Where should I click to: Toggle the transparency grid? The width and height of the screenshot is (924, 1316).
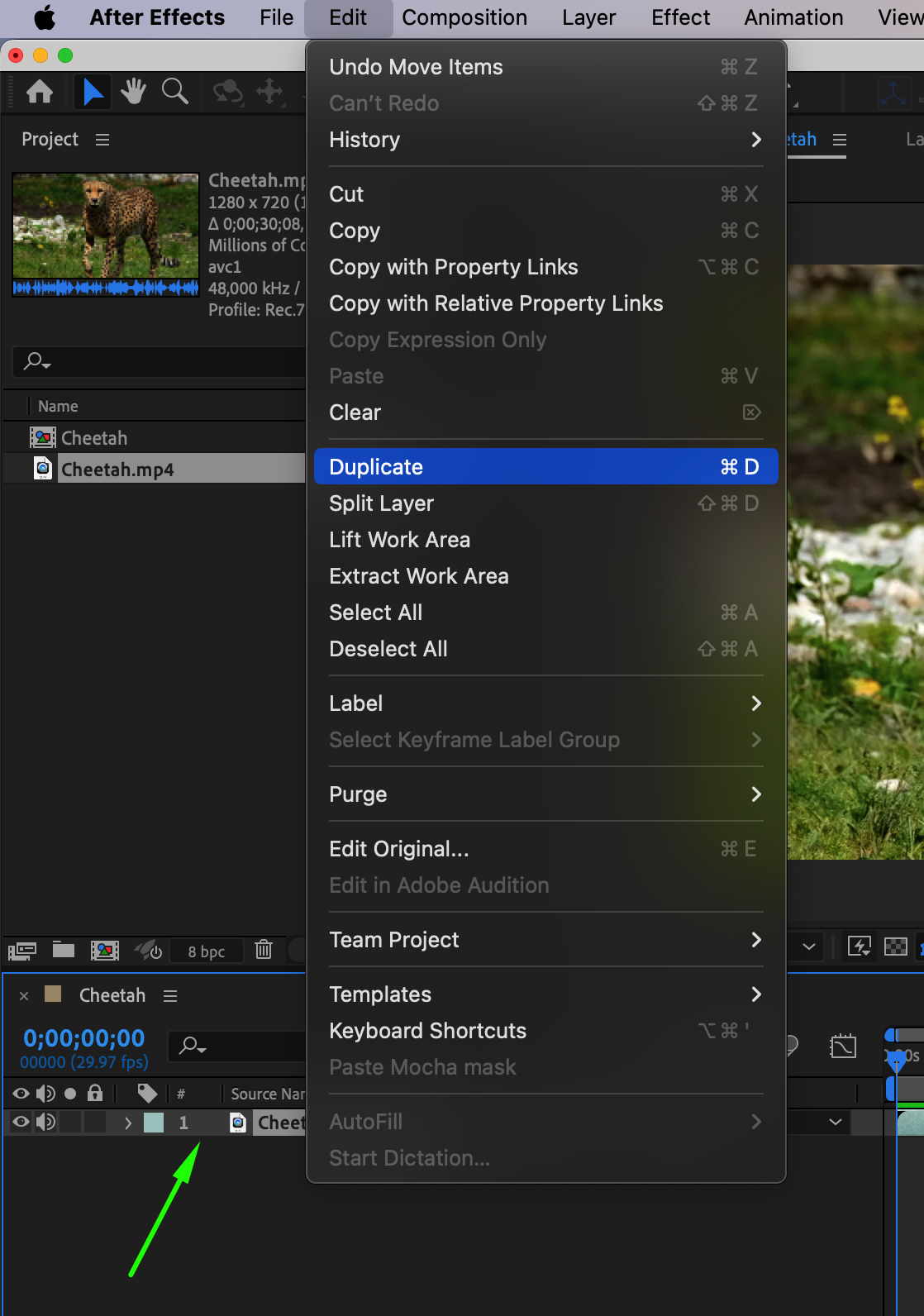tap(896, 946)
